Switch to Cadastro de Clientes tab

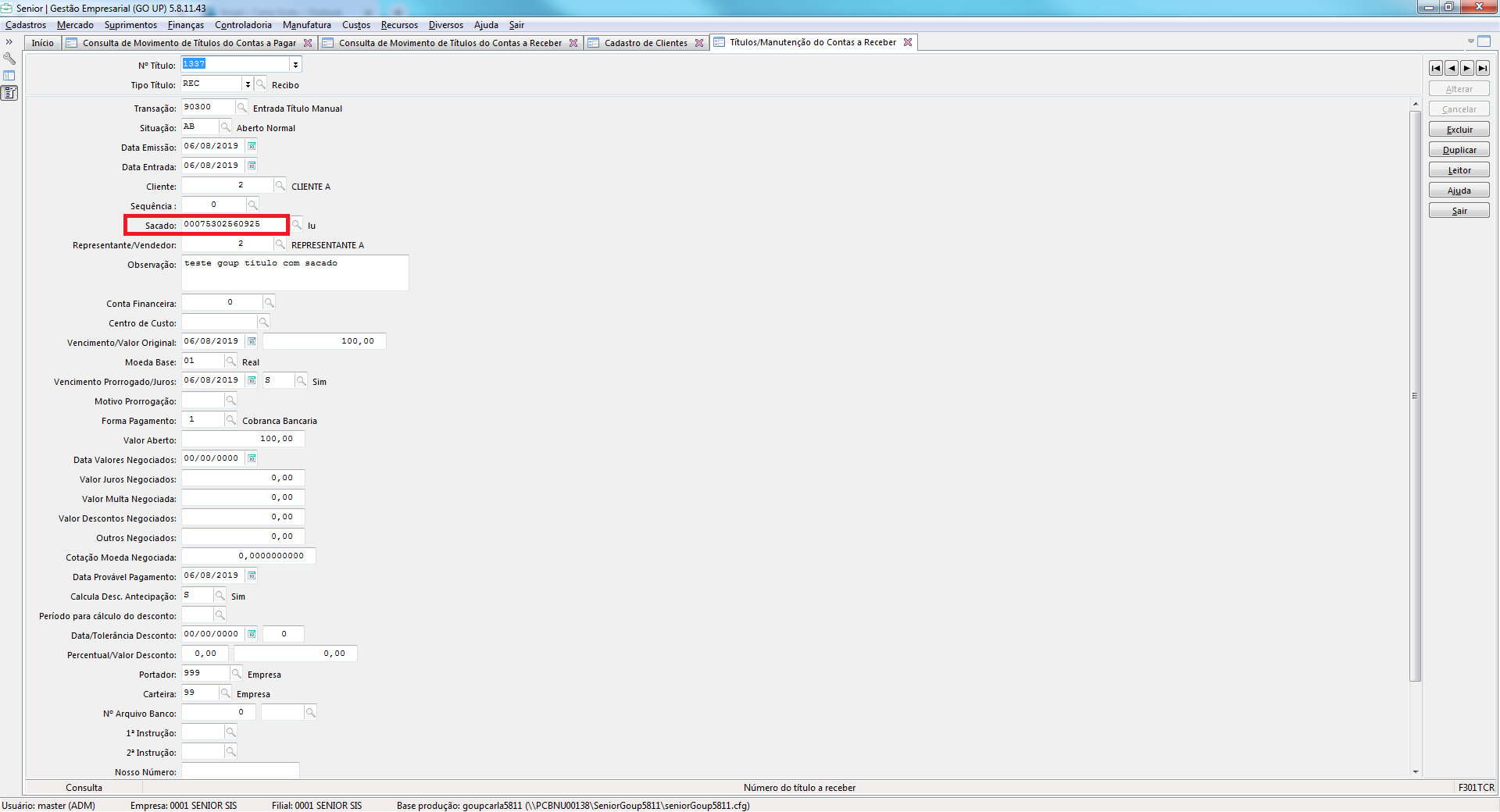point(645,43)
